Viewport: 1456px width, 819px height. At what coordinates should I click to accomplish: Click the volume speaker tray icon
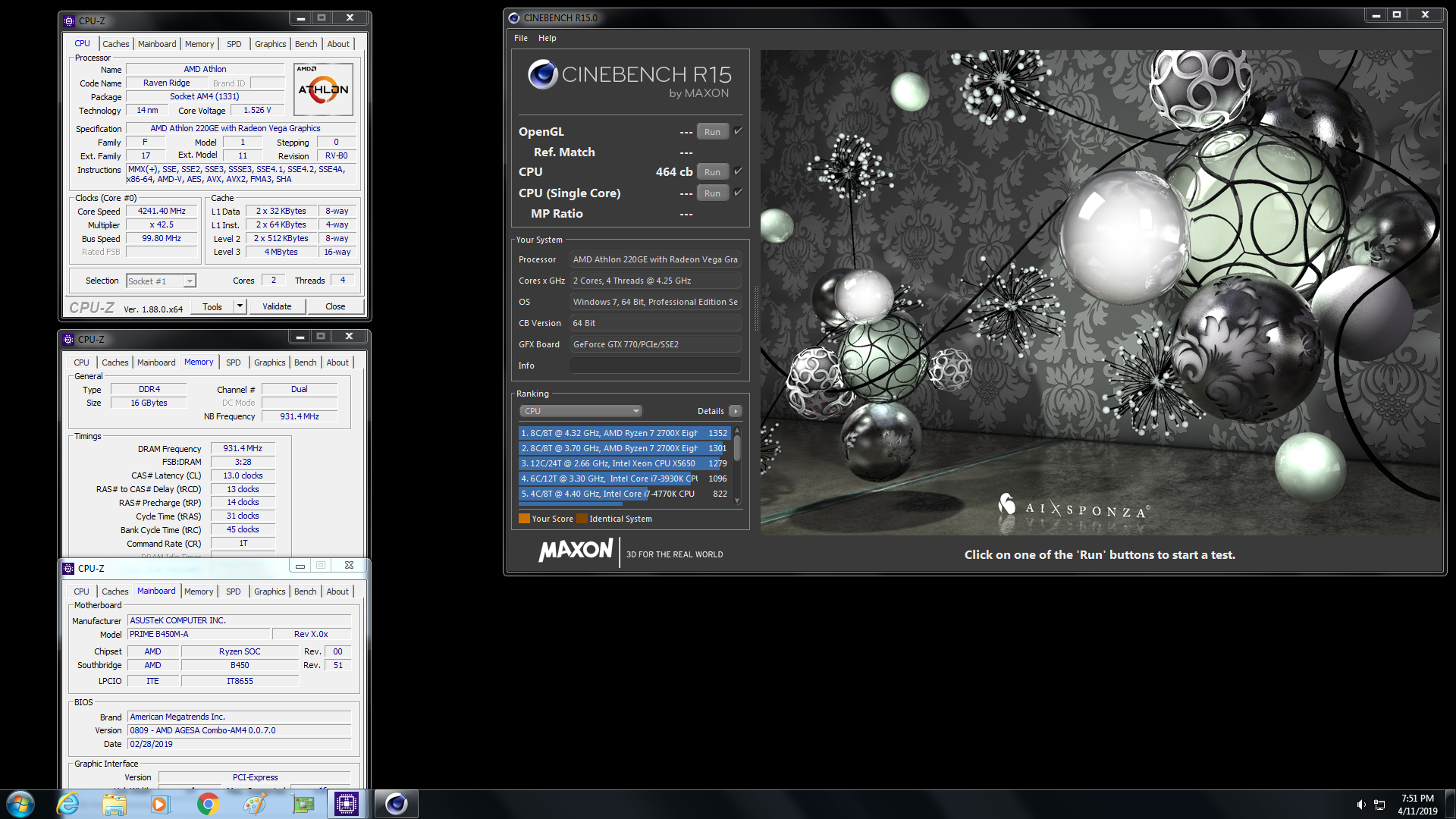click(x=1360, y=805)
